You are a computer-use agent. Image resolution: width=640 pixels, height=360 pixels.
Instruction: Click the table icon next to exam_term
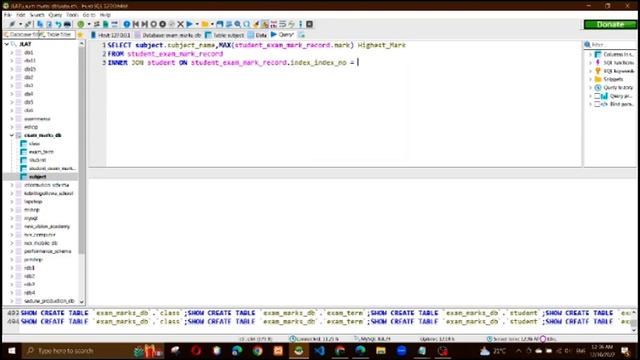coord(24,152)
